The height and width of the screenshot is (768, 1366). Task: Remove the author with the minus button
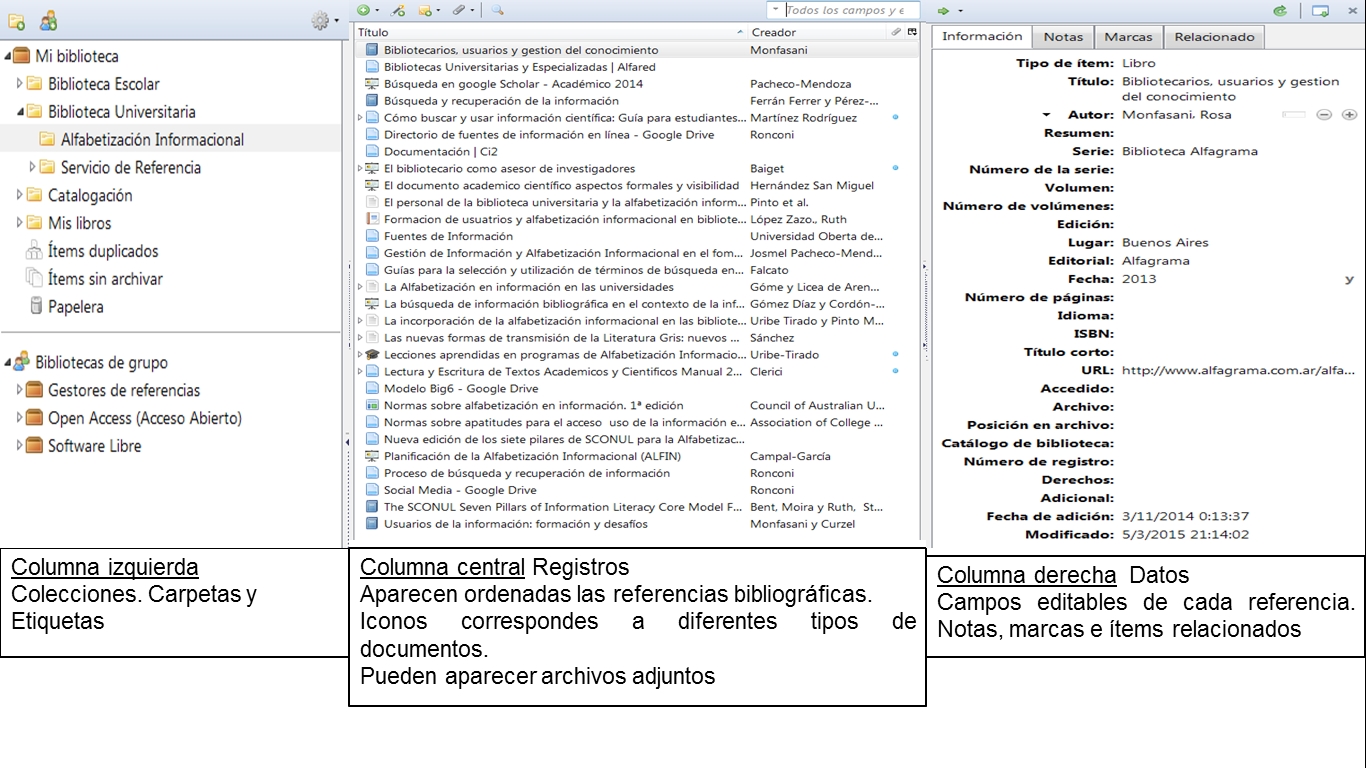[x=1323, y=115]
